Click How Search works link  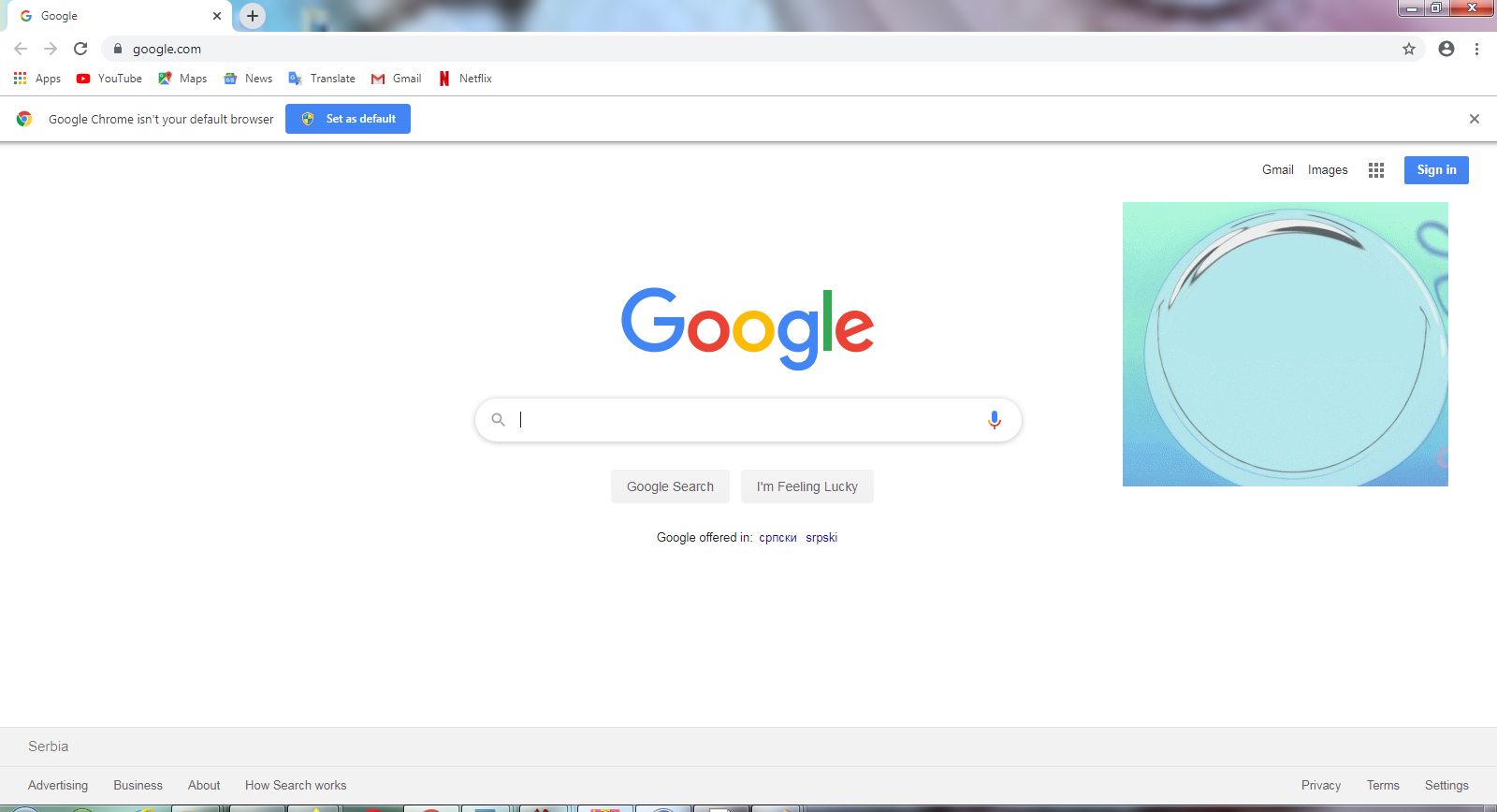pos(296,785)
